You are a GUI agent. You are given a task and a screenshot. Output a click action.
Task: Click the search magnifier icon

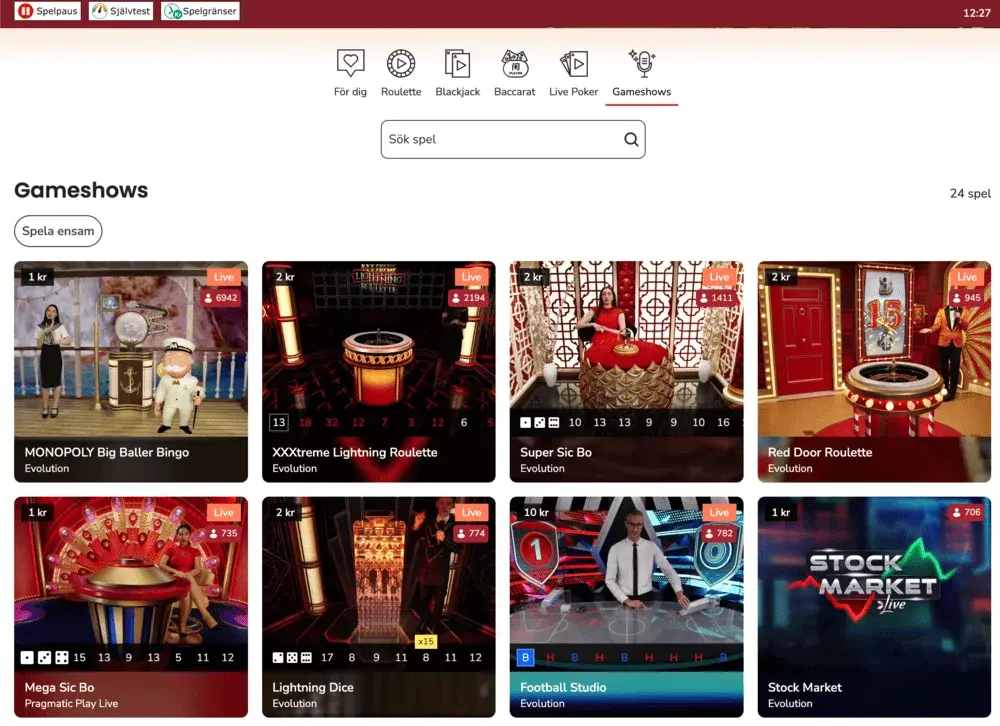(x=631, y=140)
